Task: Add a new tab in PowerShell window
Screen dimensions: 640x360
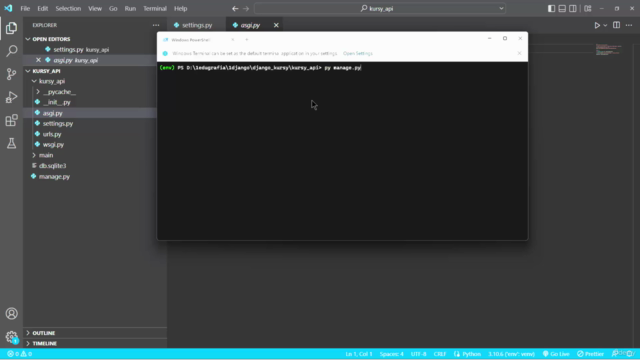Action: 247,40
